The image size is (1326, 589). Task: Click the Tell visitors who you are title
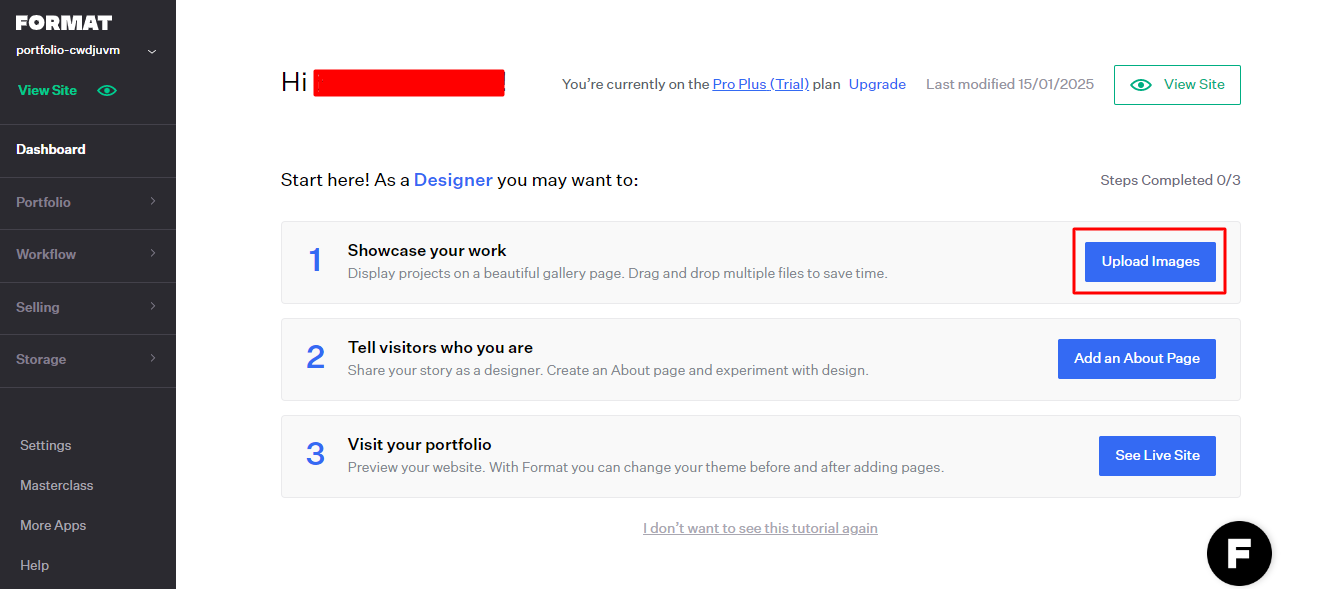[x=440, y=348]
